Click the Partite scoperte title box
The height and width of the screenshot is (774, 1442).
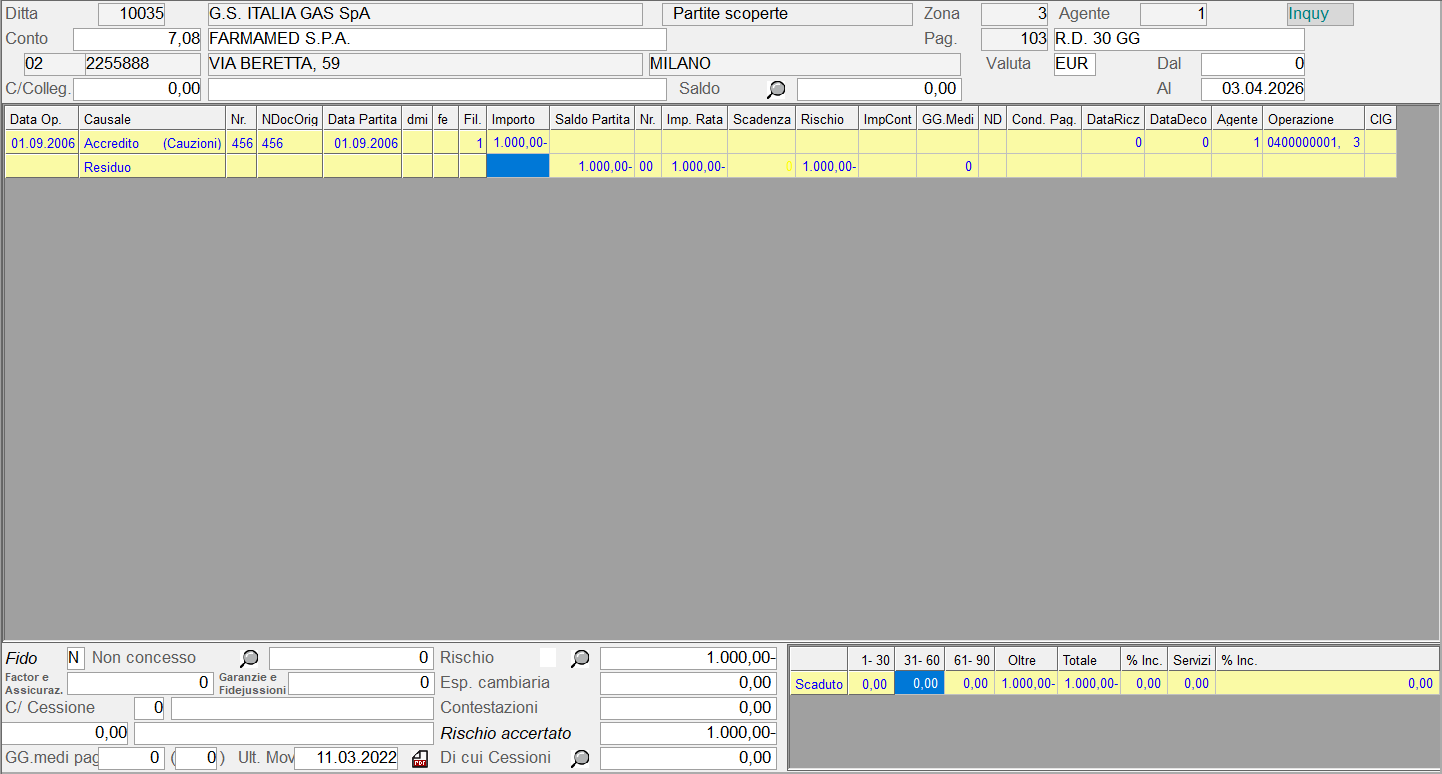point(787,14)
